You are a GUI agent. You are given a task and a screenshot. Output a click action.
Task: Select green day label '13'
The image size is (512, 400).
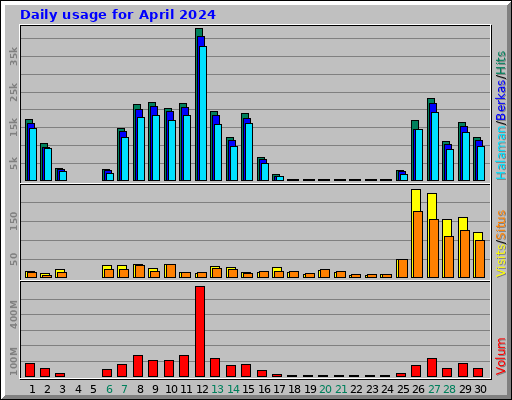coord(218,389)
